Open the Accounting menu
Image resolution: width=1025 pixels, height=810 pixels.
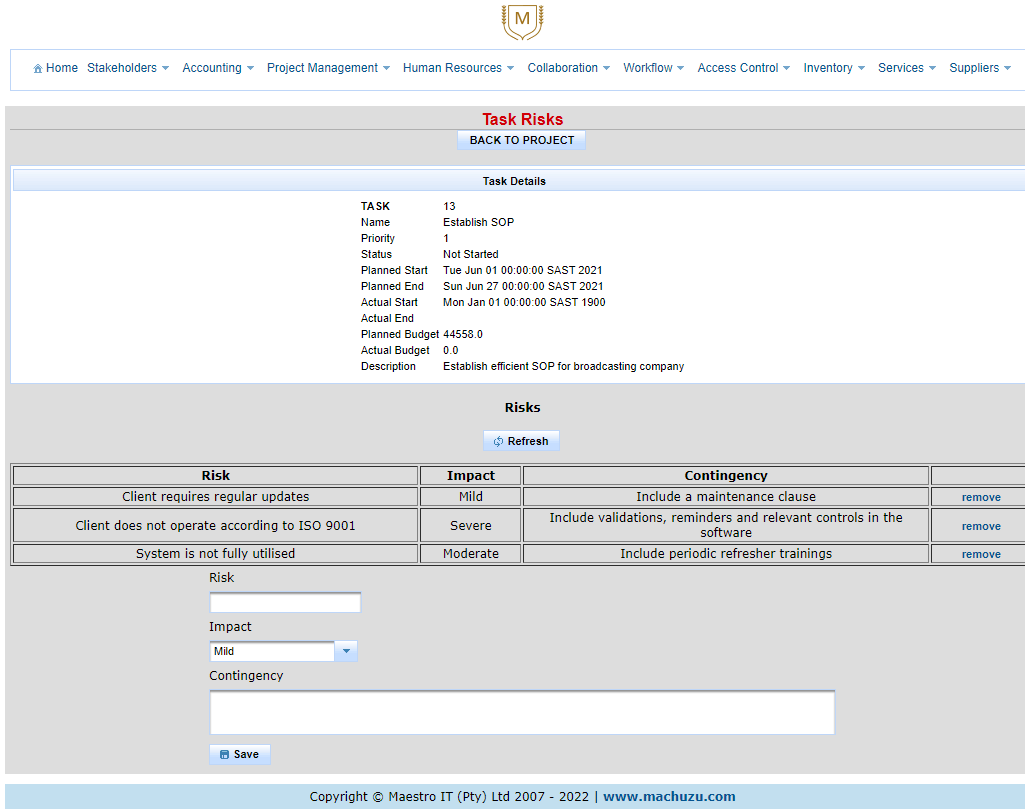point(217,68)
